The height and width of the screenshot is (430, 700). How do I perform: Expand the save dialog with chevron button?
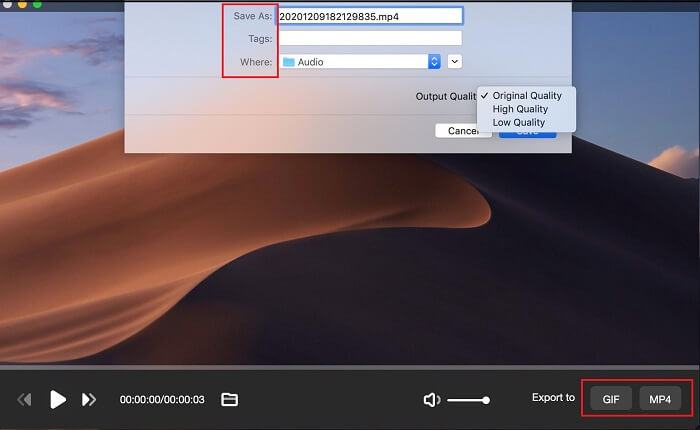[x=454, y=62]
